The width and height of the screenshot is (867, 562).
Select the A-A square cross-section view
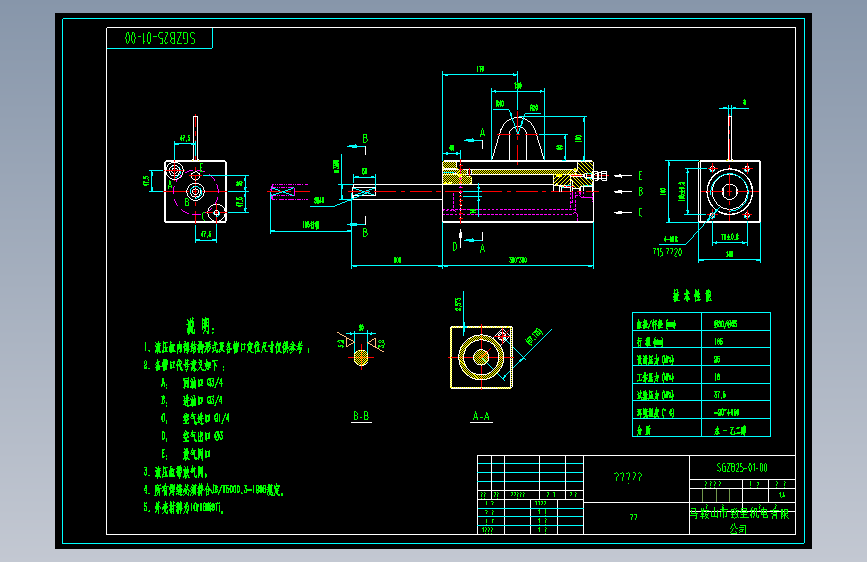482,357
